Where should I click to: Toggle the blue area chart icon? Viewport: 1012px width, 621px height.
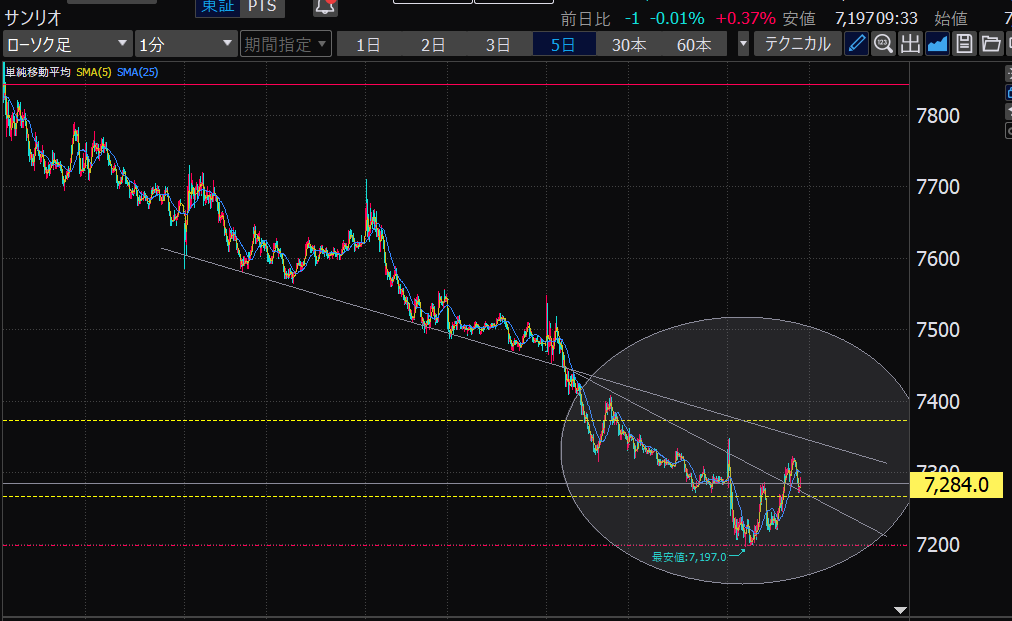[x=937, y=44]
